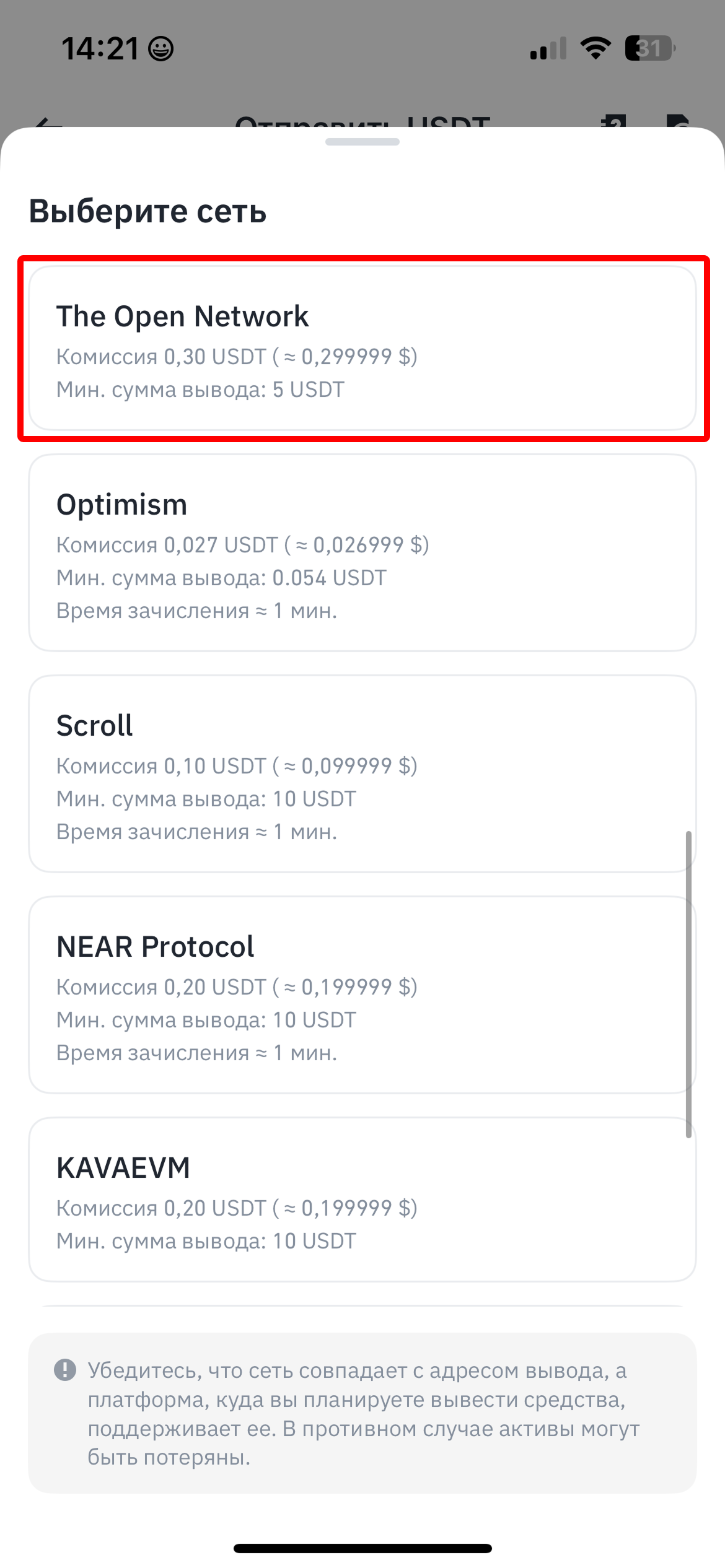
Task: Select The Open Network option
Action: pyautogui.click(x=362, y=348)
